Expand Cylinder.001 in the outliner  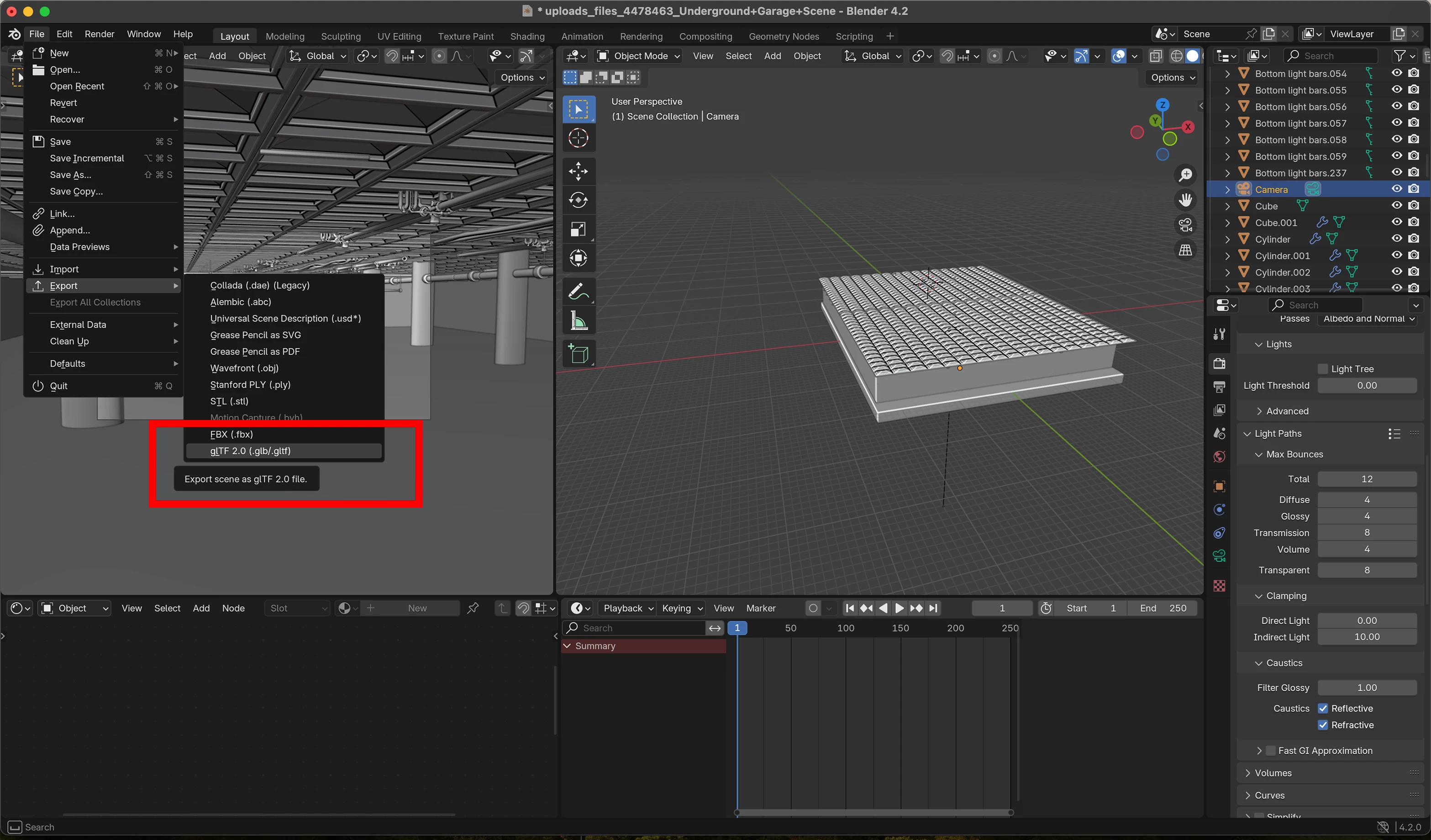click(1227, 256)
